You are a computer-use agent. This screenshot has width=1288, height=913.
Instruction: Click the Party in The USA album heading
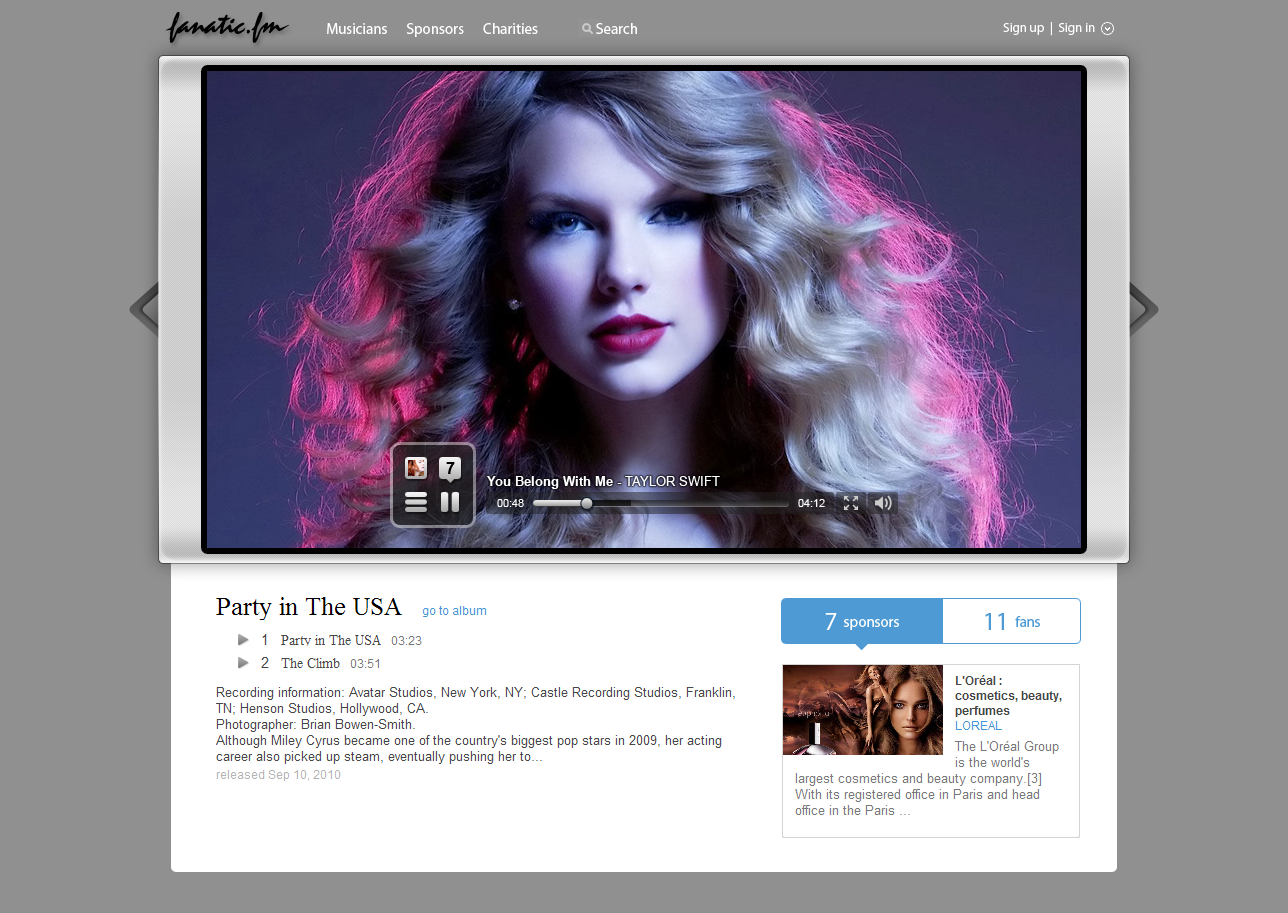(308, 607)
